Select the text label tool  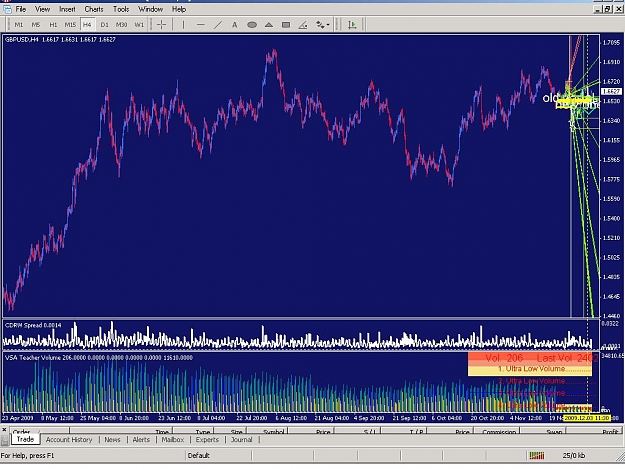tap(235, 25)
